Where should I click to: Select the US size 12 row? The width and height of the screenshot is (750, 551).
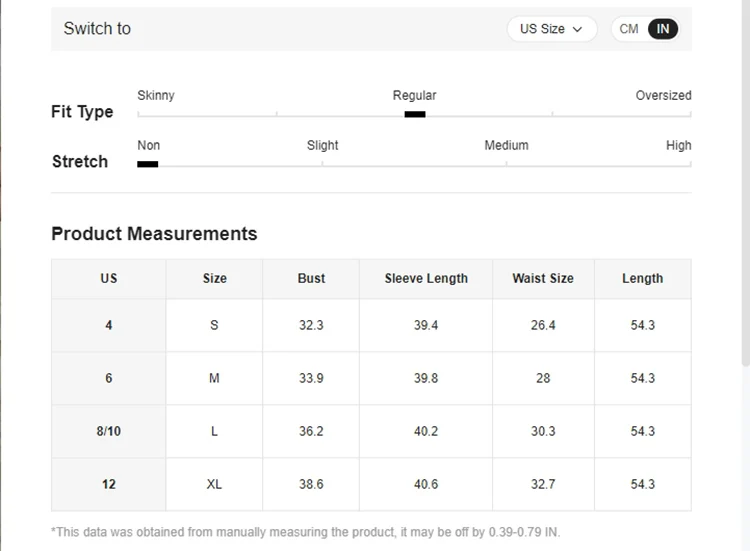[x=109, y=484]
